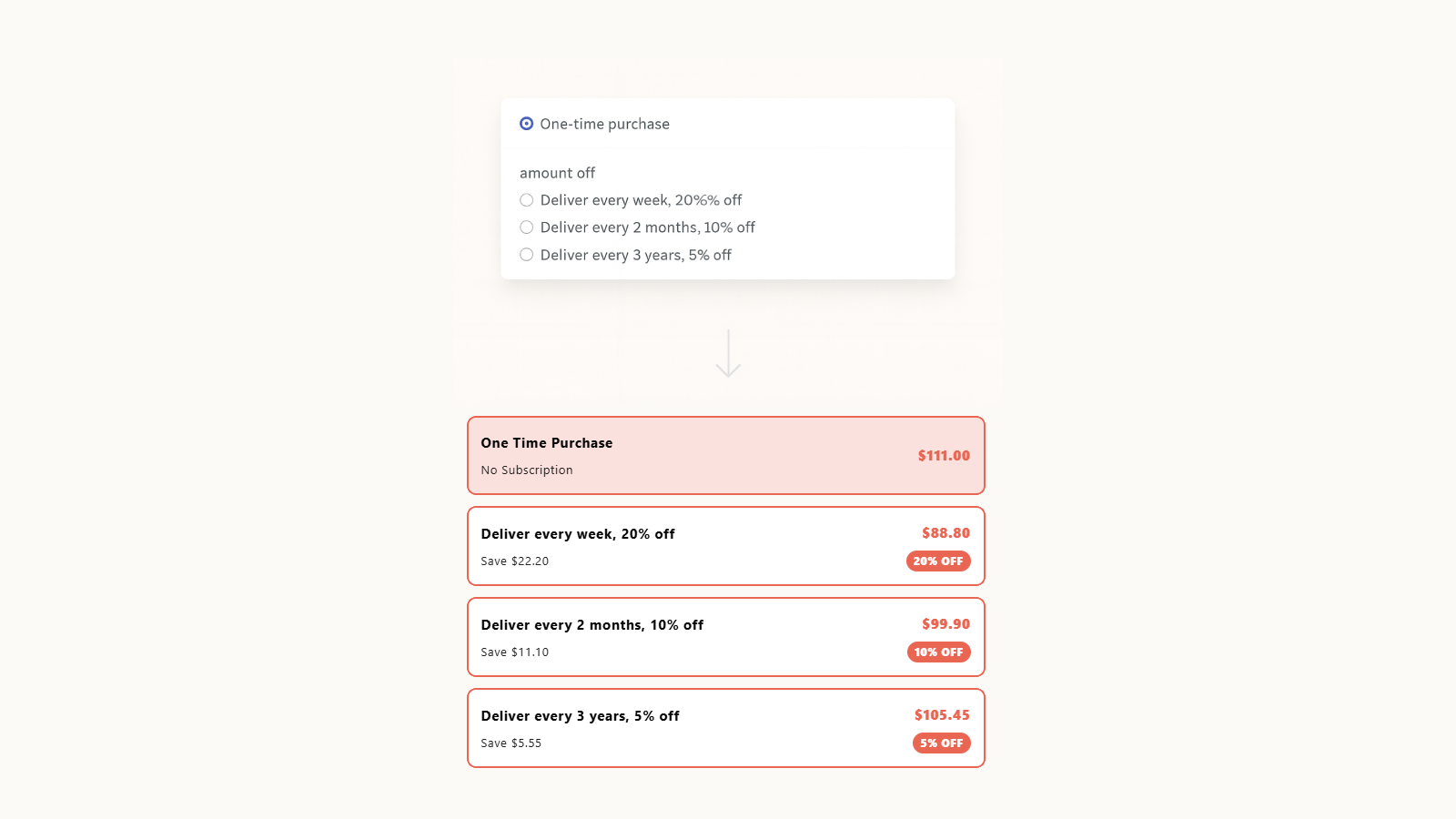The image size is (1456, 819).
Task: Select the One Time Purchase card title
Action: tap(547, 443)
